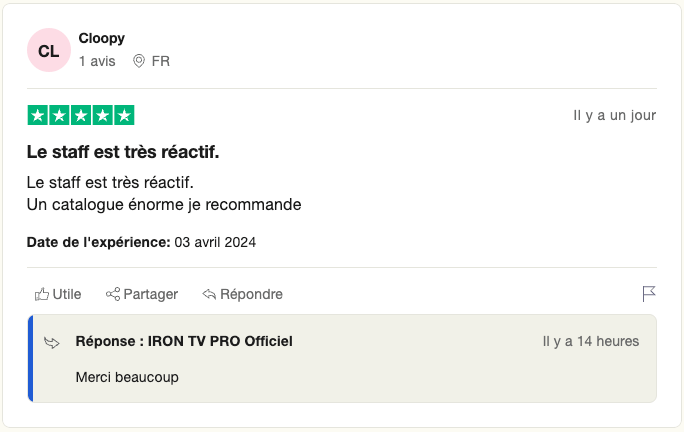Select the Utile button label

coord(67,294)
